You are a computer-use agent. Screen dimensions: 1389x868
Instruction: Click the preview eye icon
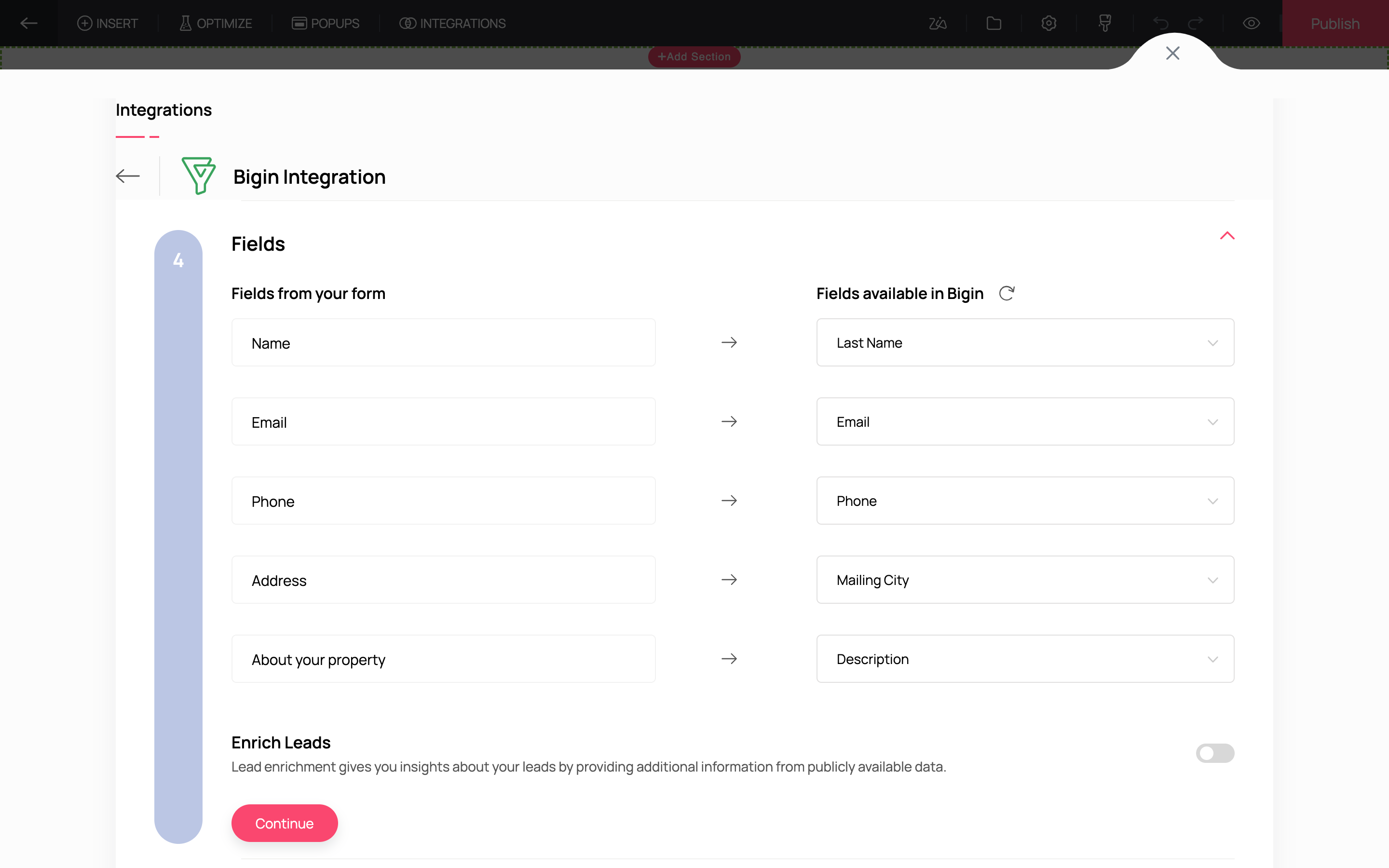click(x=1251, y=24)
